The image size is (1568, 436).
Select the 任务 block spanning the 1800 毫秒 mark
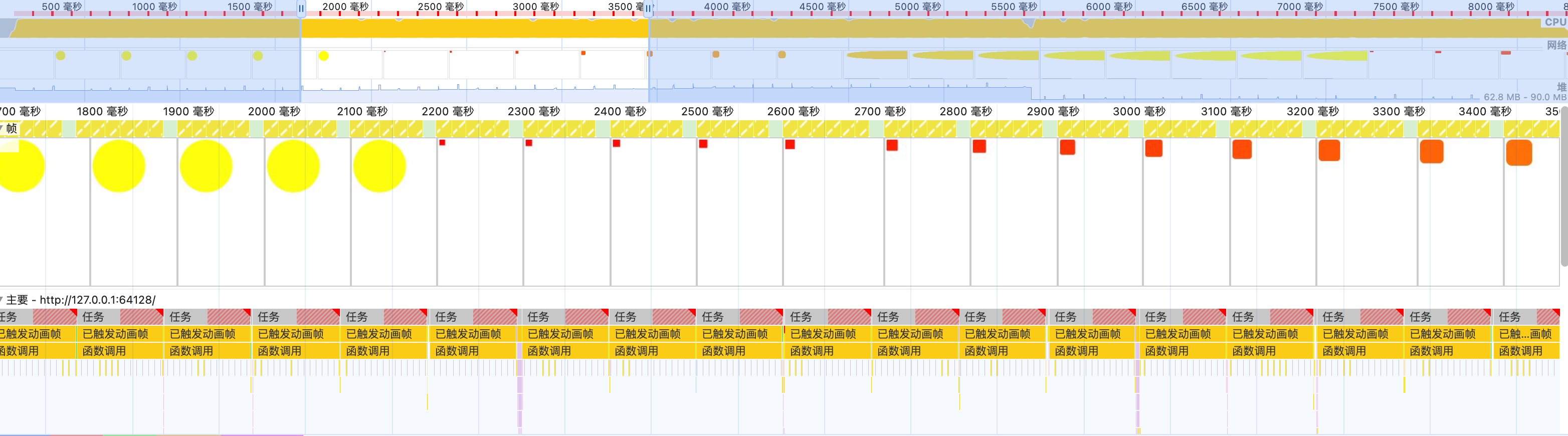coord(120,317)
